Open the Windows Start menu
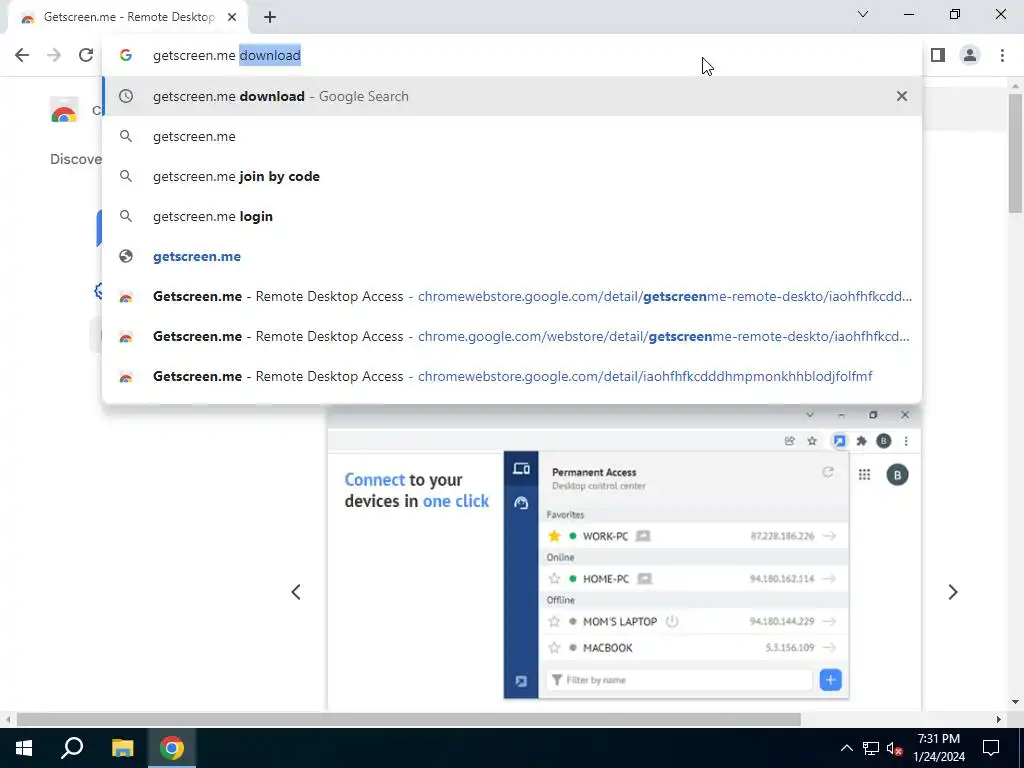 tap(24, 748)
